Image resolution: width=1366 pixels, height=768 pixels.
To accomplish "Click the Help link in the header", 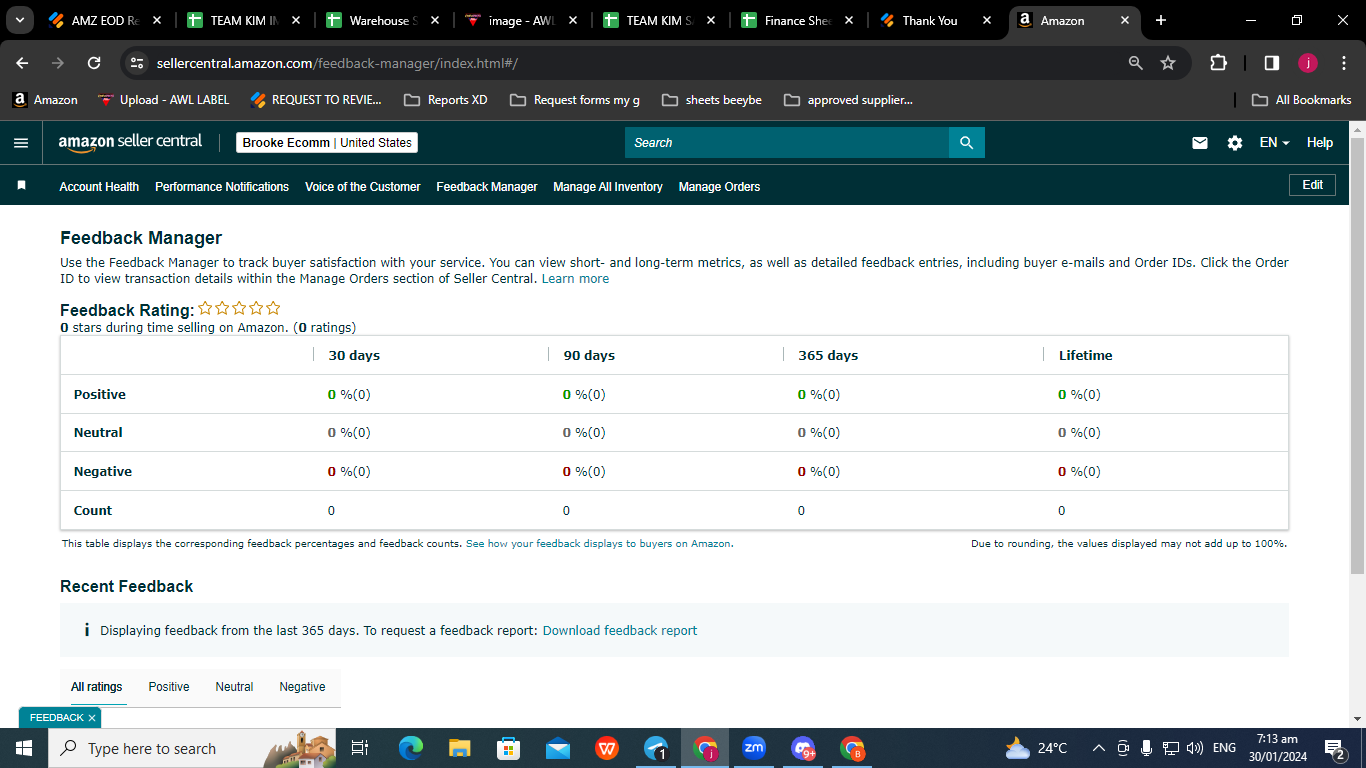I will [1320, 143].
